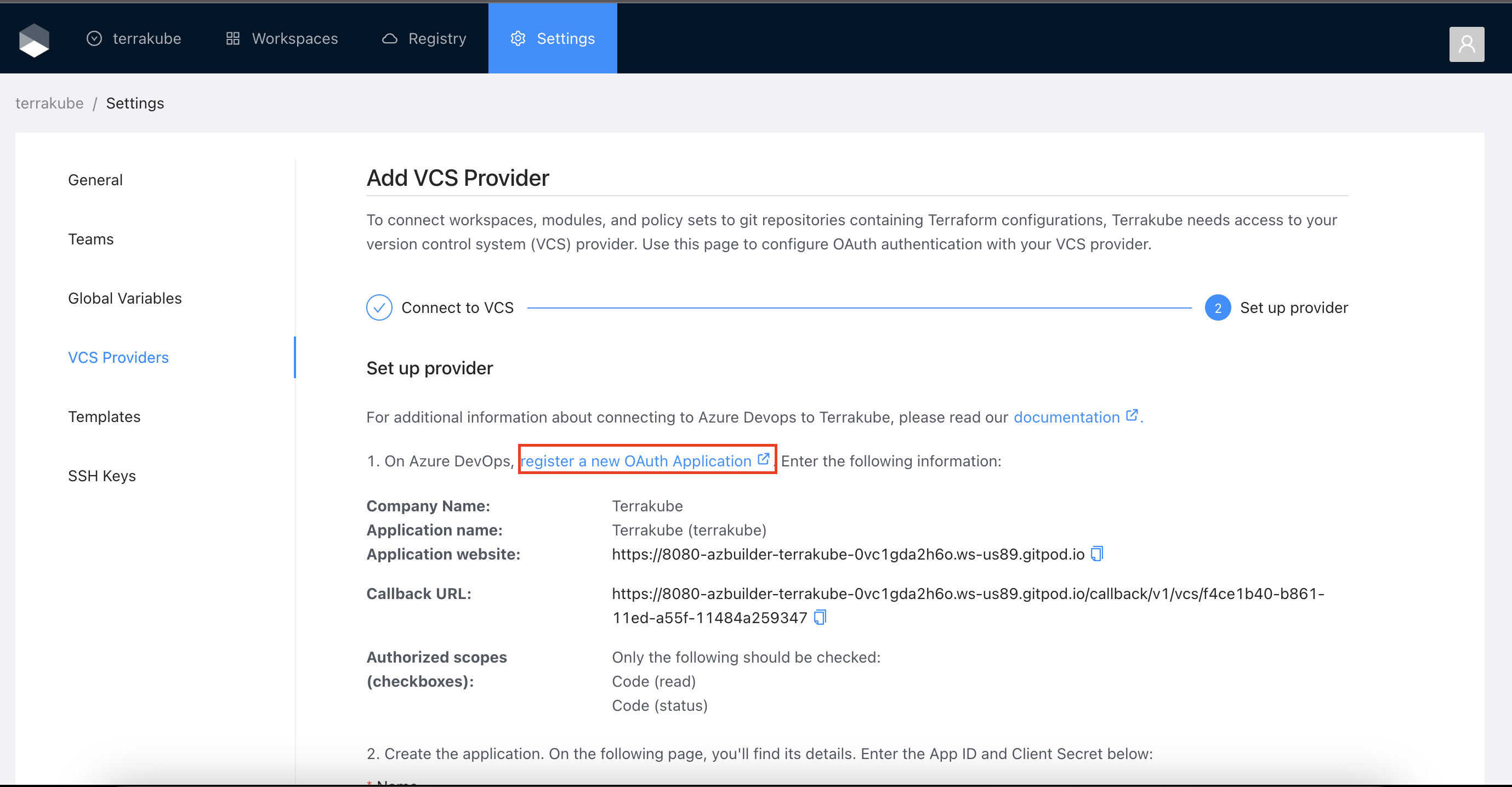Select VCS Providers sidebar item
Screen dimensions: 1512x787
point(118,357)
